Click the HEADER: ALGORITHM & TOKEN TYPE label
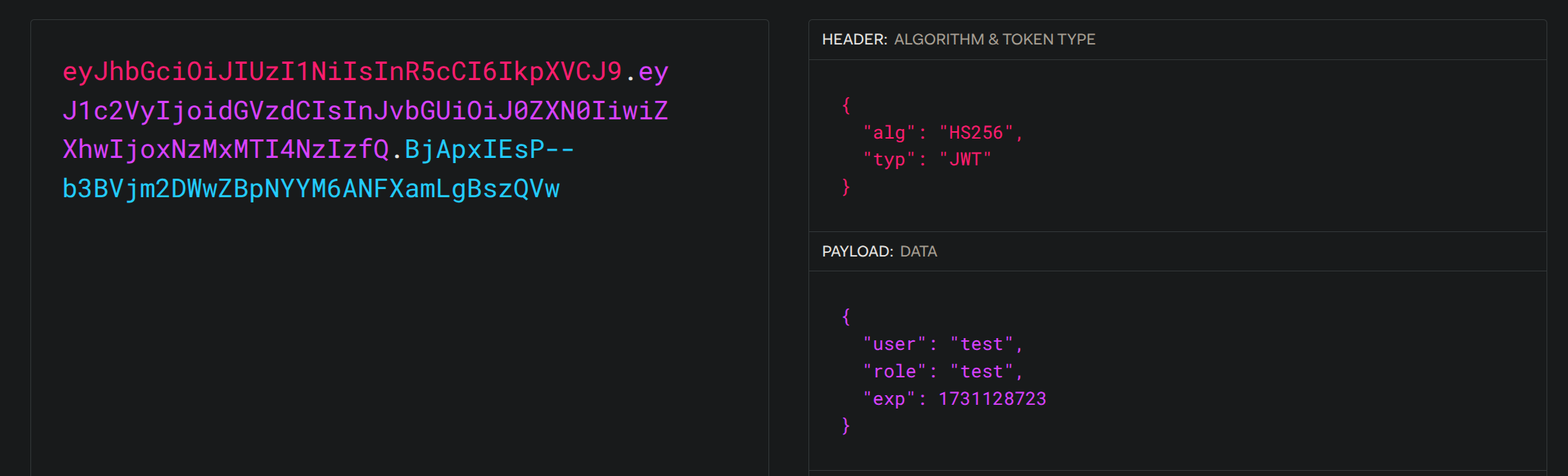 (958, 39)
